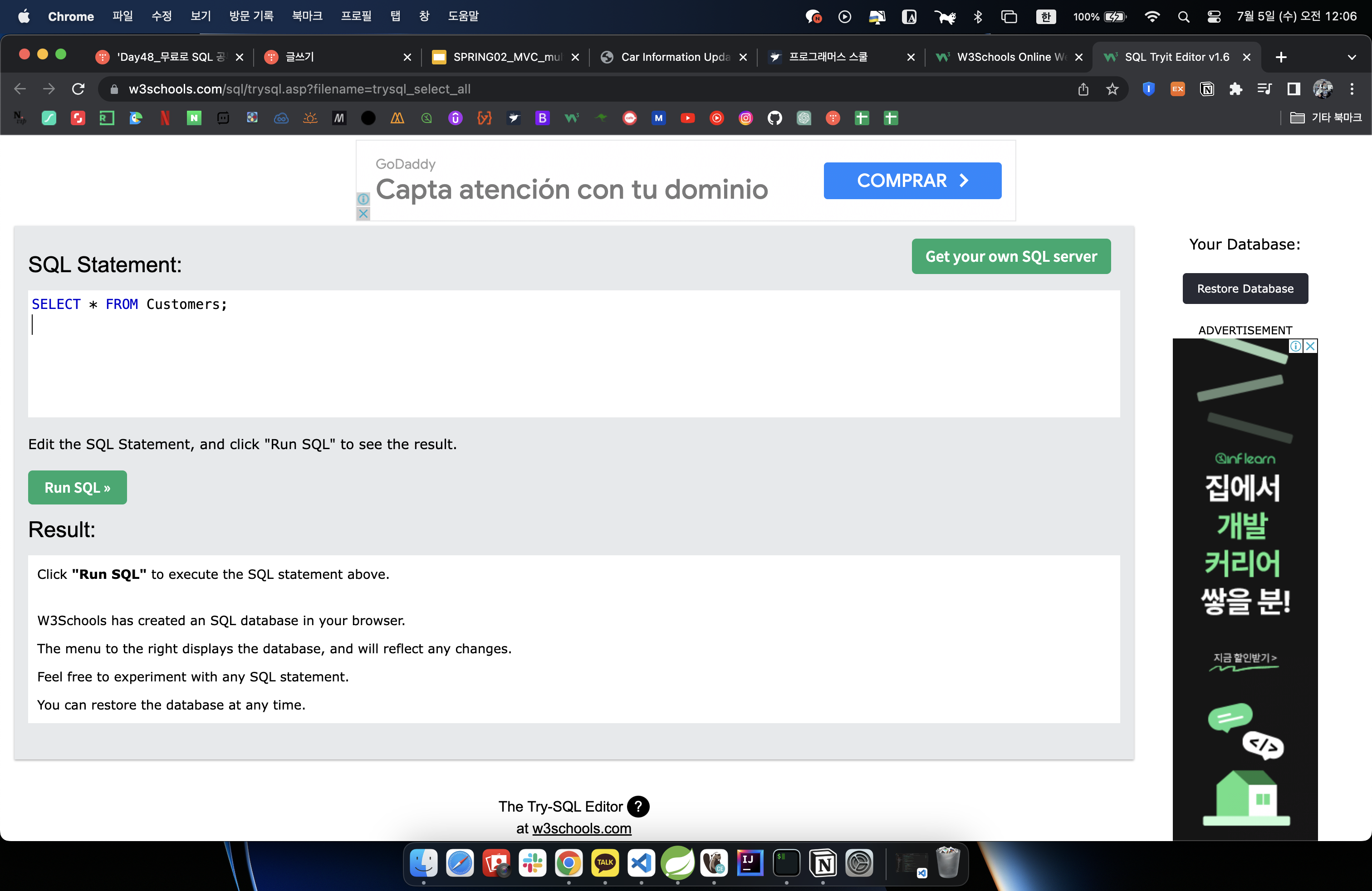Open the Netflix bookmark icon
1372x891 pixels.
[165, 118]
